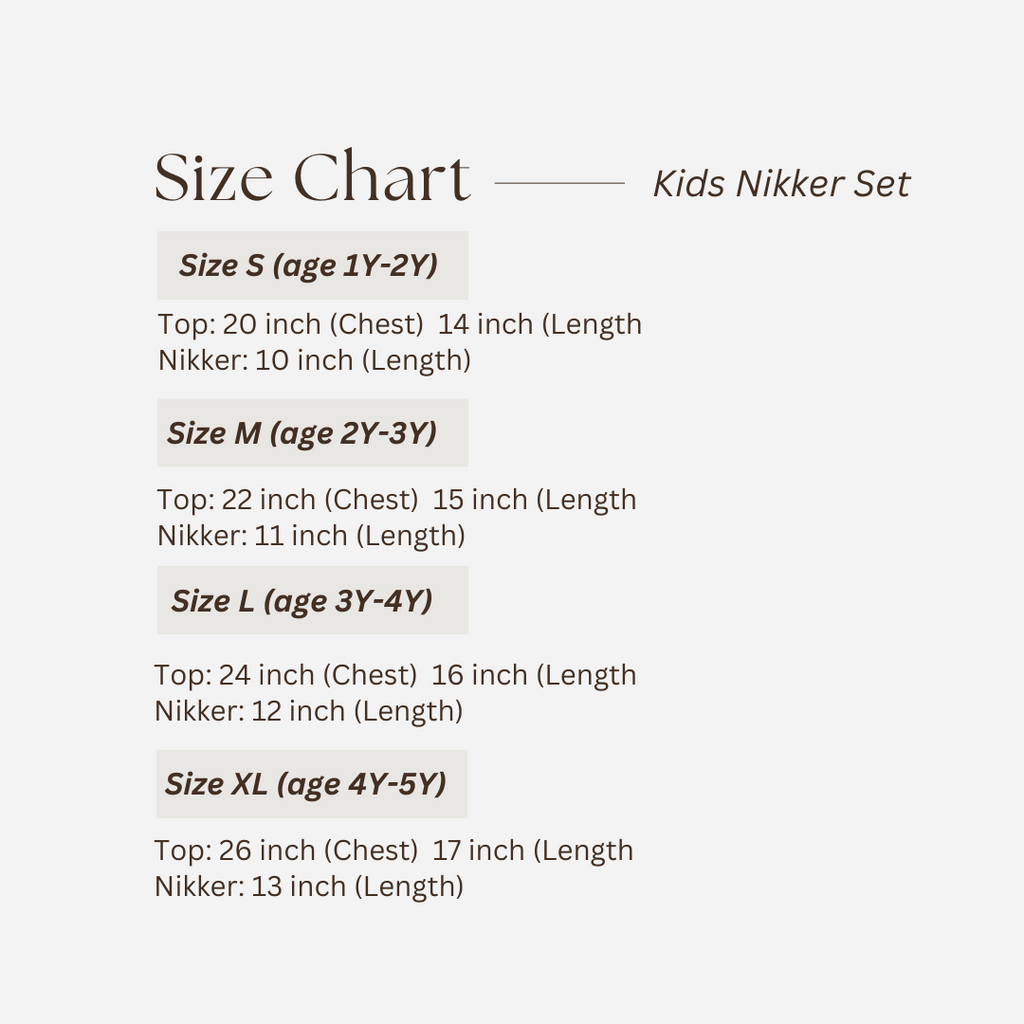Click 'Nikker: 10 inch (Length)' line

point(314,361)
